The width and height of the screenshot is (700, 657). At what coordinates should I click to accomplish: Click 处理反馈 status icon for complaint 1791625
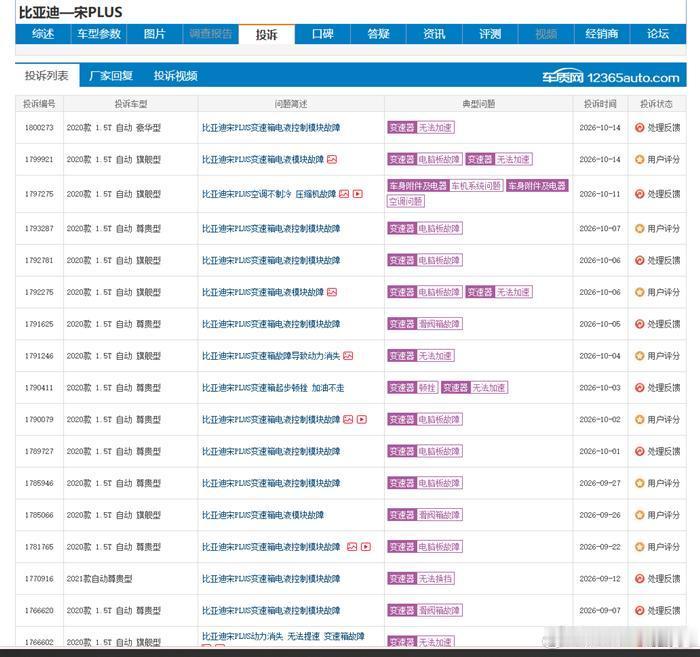[639, 324]
